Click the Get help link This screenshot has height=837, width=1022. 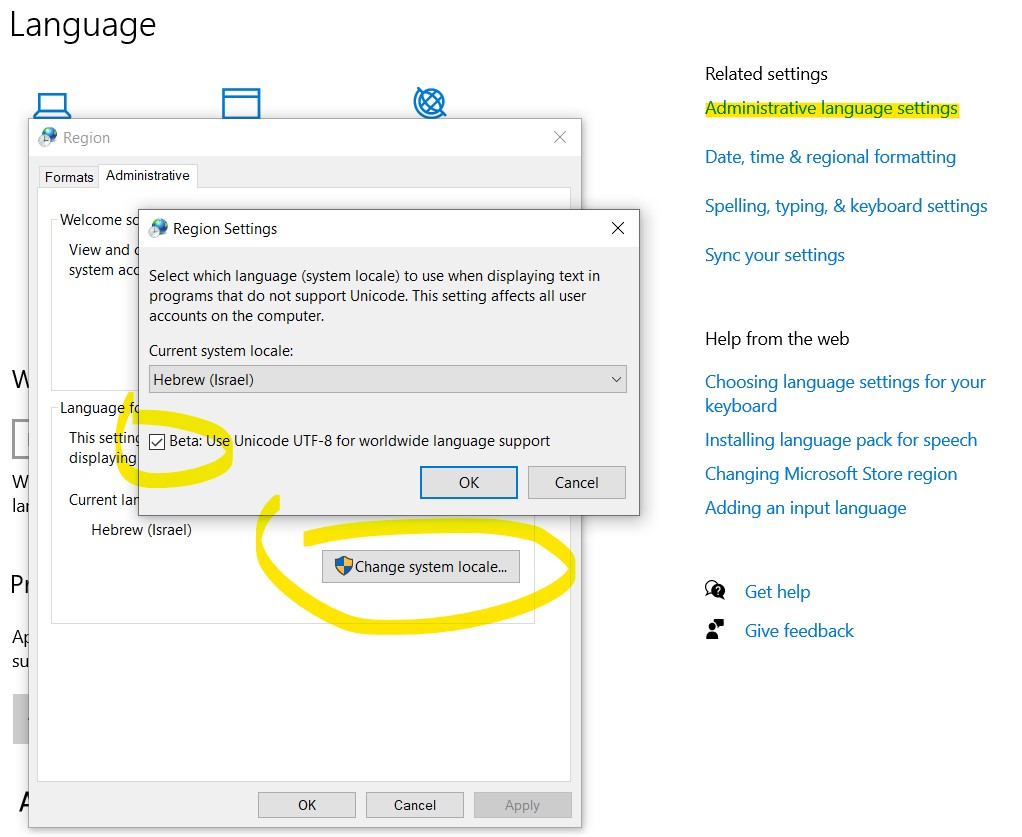[x=778, y=592]
